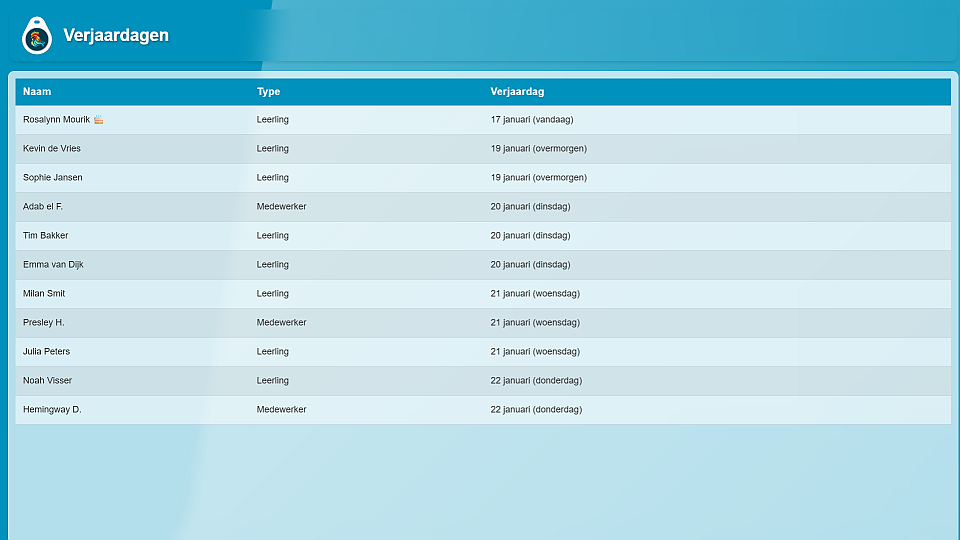Viewport: 960px width, 540px height.
Task: Choose Milan Smit from the list
Action: tap(44, 294)
